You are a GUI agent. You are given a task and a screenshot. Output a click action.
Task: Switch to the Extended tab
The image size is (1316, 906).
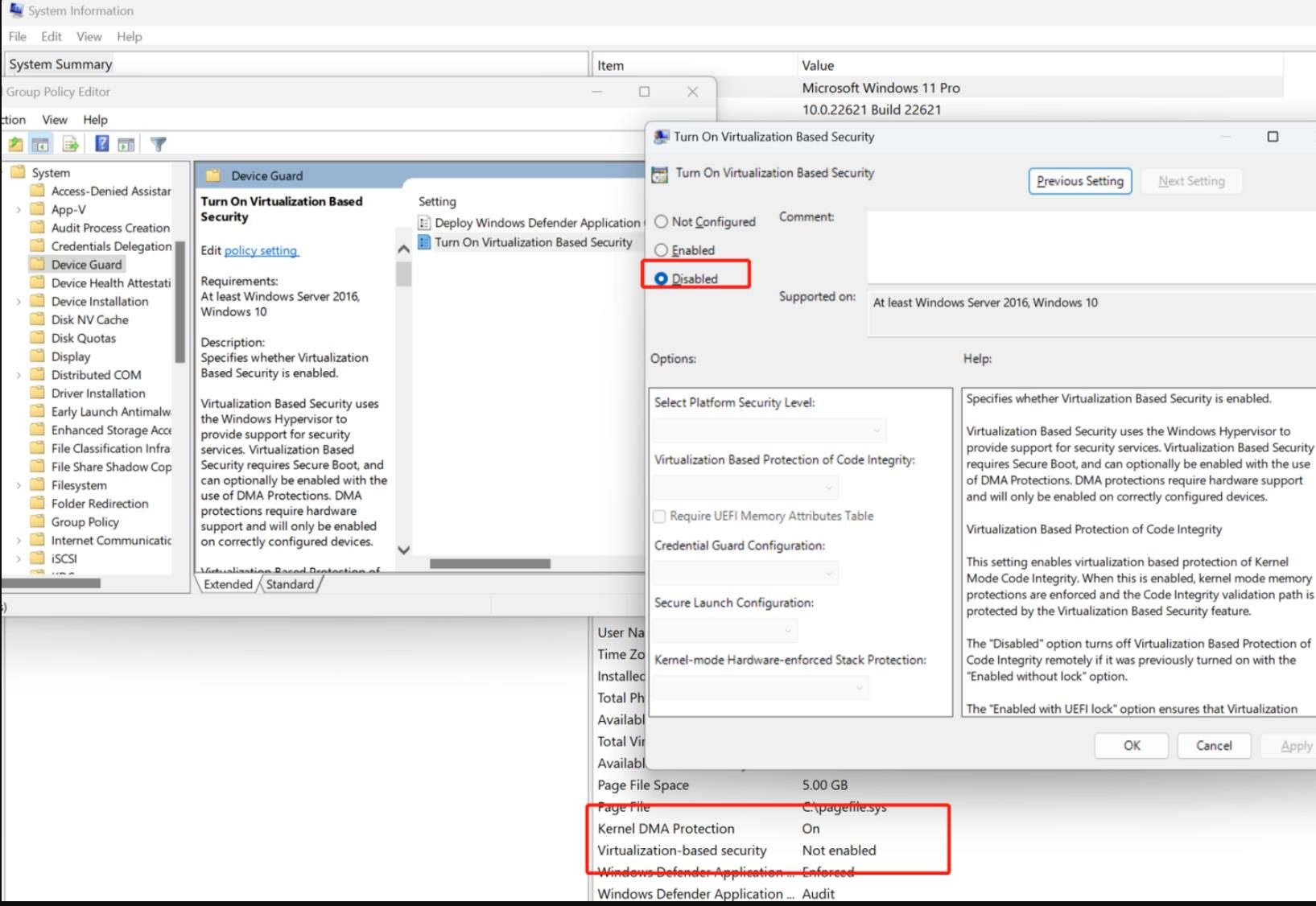[x=228, y=584]
